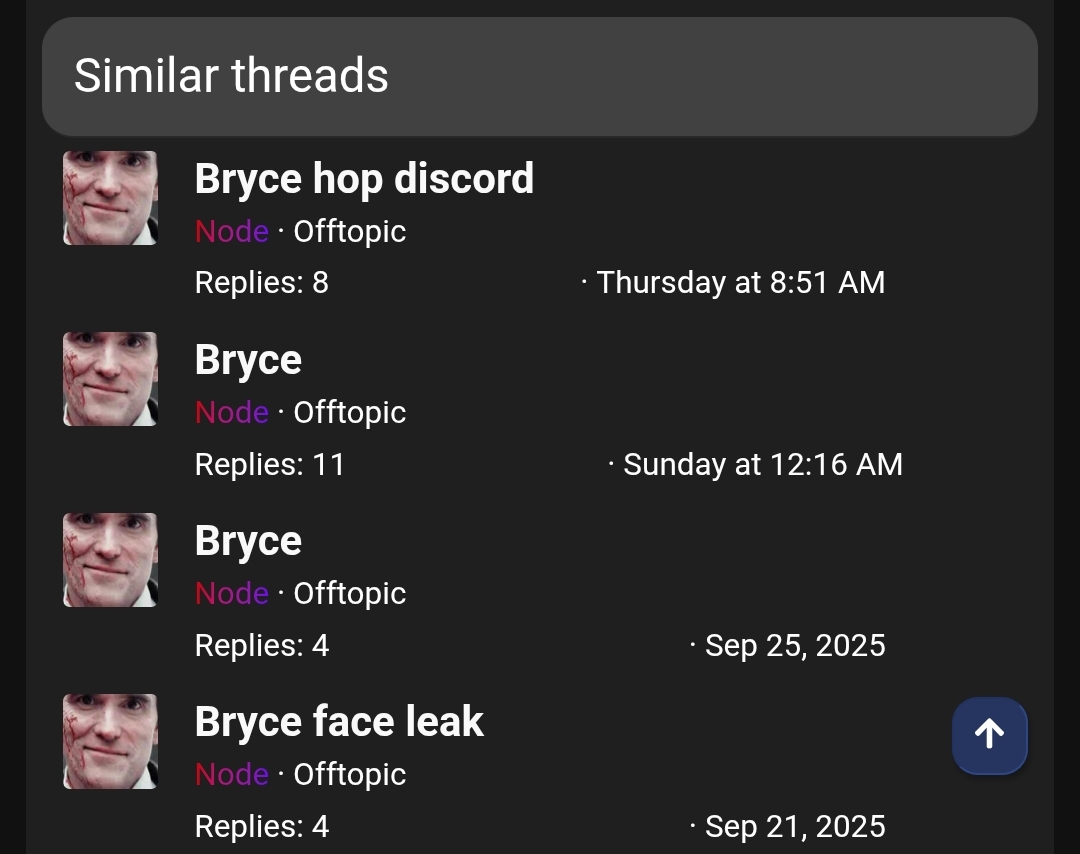This screenshot has height=854, width=1080.
Task: Click the avatar beside "Bryce face leak"
Action: (x=110, y=741)
